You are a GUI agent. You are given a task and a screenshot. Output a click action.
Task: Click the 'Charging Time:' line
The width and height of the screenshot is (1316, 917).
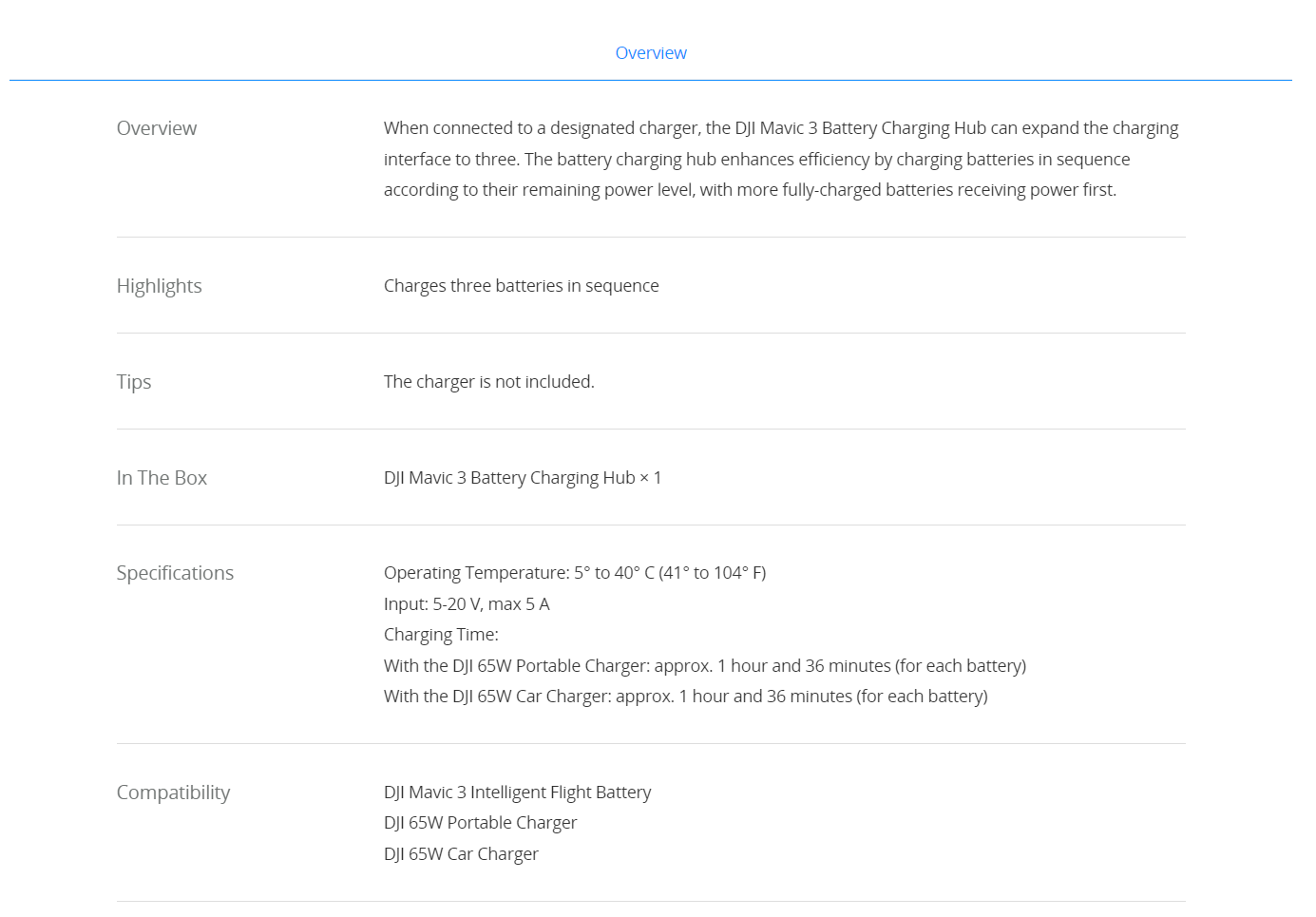441,635
